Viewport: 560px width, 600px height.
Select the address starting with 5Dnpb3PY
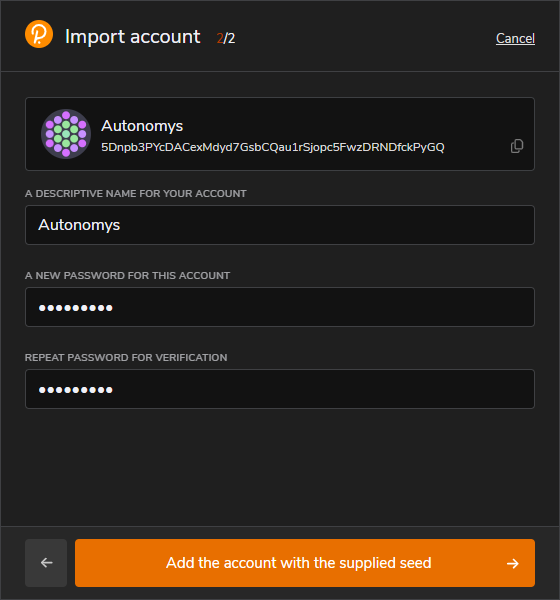tap(273, 147)
